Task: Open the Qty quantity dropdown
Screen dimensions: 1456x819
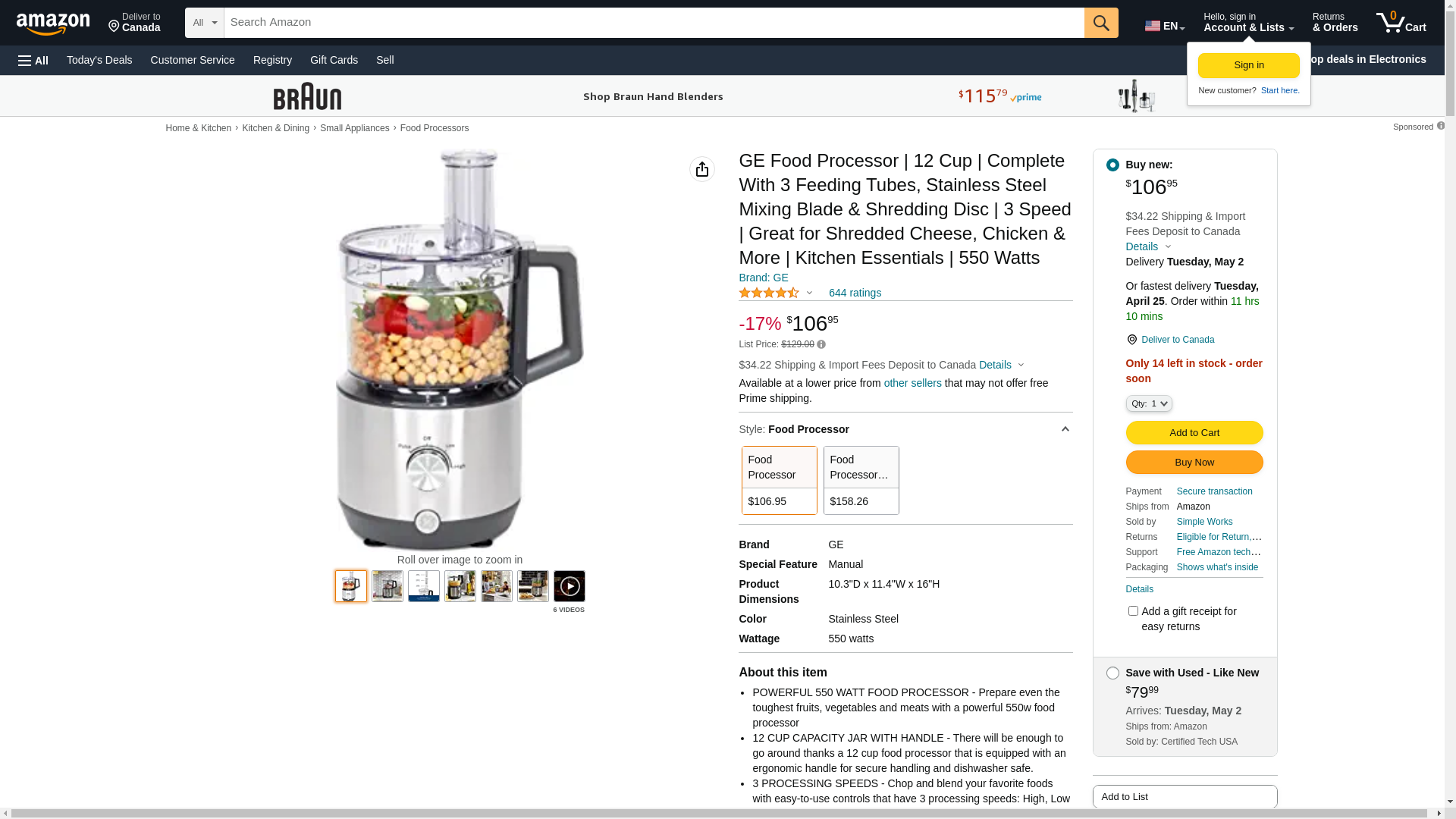Action: click(1149, 403)
